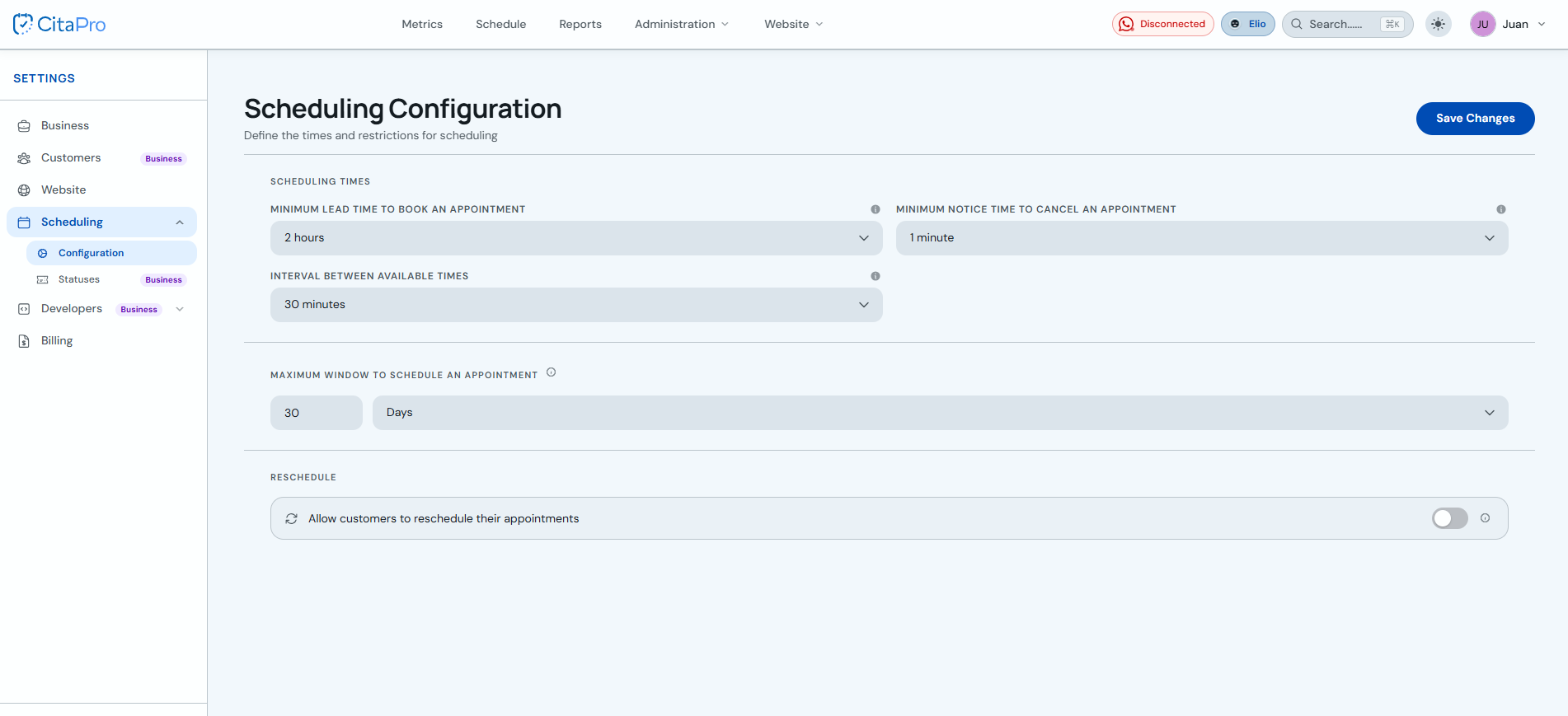Enable allow customers to reschedule toggle
This screenshot has width=1568, height=716.
1450,518
